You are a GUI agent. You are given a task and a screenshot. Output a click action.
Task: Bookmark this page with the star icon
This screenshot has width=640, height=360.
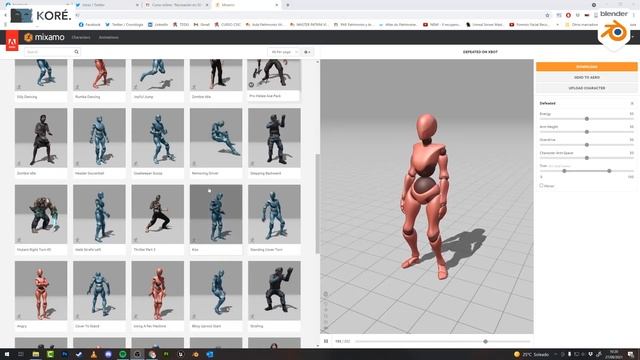pyautogui.click(x=547, y=15)
